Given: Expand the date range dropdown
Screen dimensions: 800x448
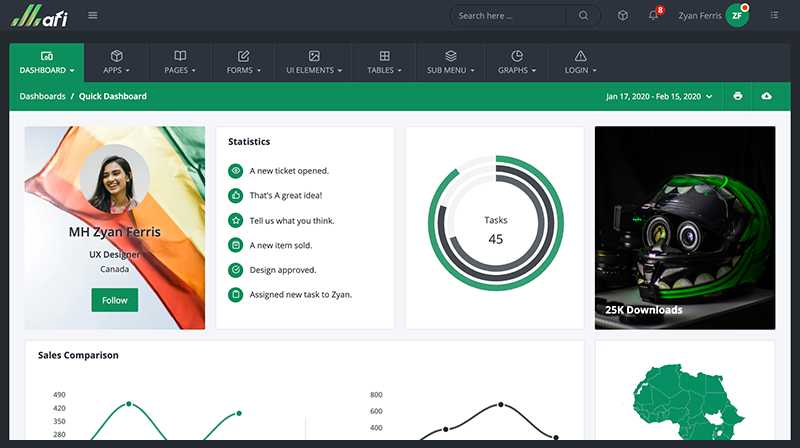Looking at the screenshot, I should [660, 96].
